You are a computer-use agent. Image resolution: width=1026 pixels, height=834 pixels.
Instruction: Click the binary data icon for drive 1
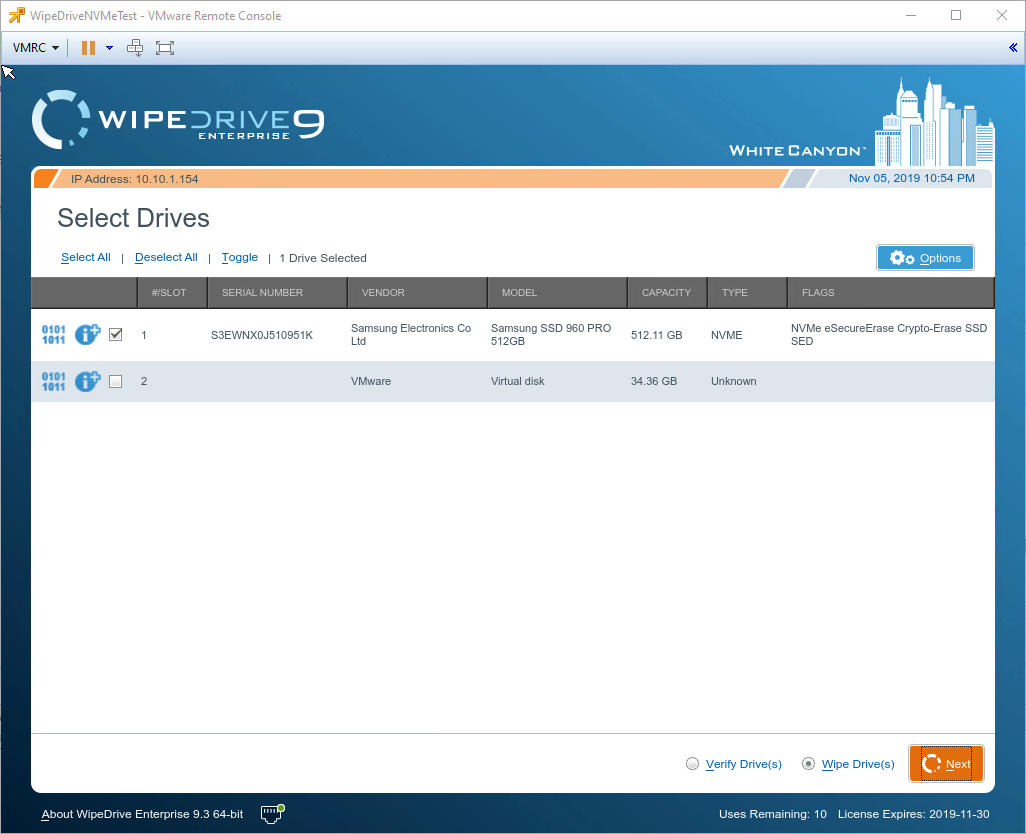(x=54, y=335)
